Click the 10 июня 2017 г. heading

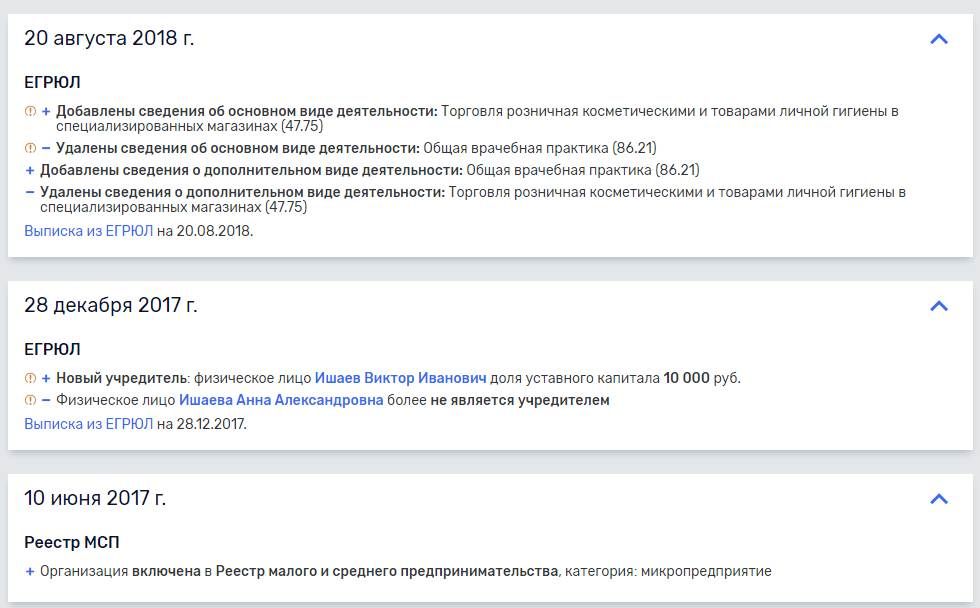95,498
